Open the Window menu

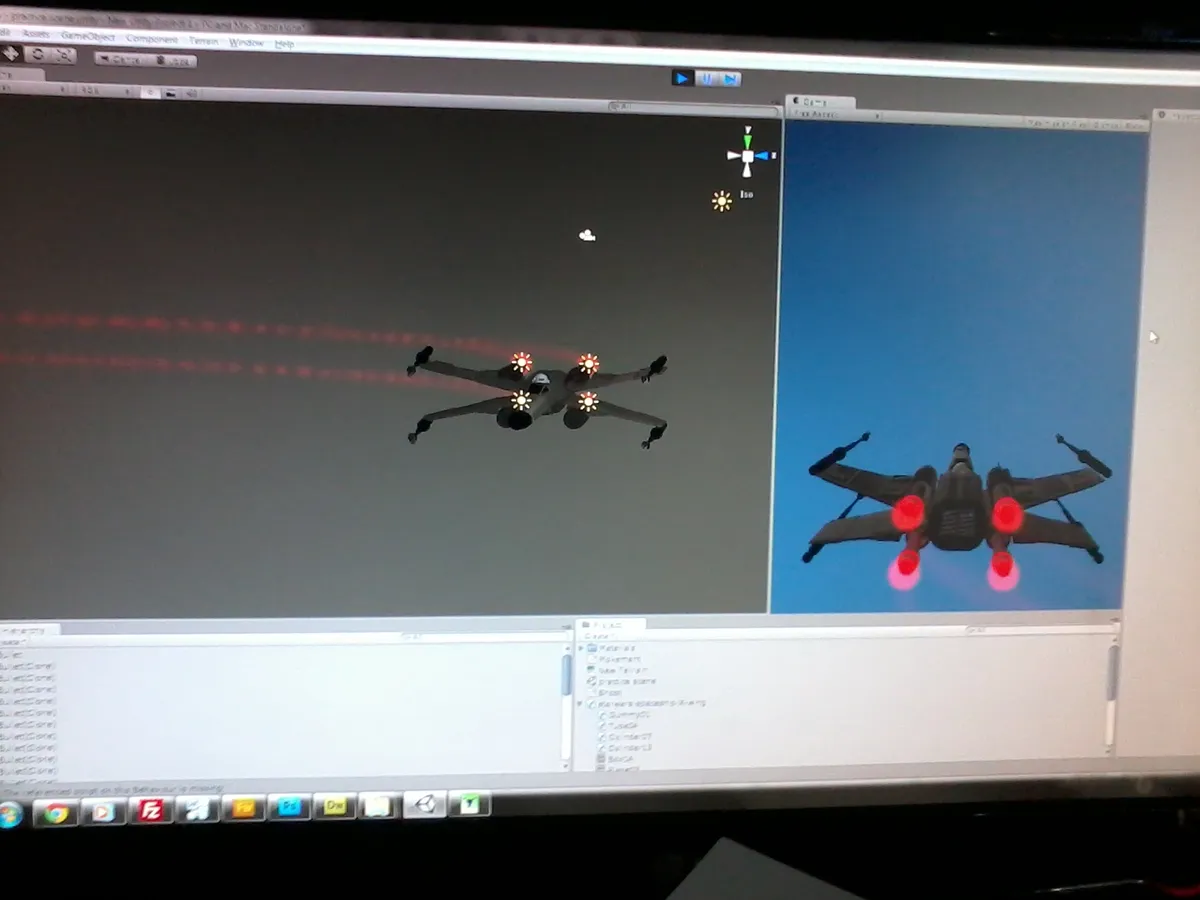(246, 43)
